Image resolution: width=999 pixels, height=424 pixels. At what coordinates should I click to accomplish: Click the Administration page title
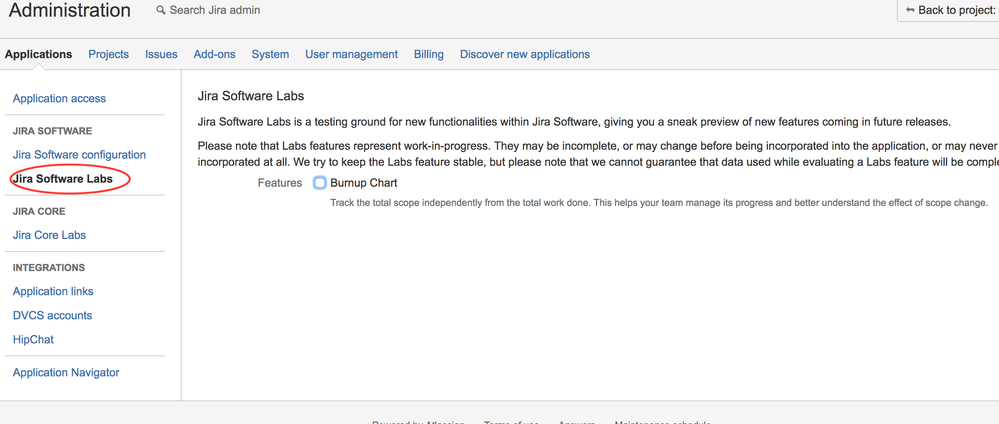[x=69, y=10]
